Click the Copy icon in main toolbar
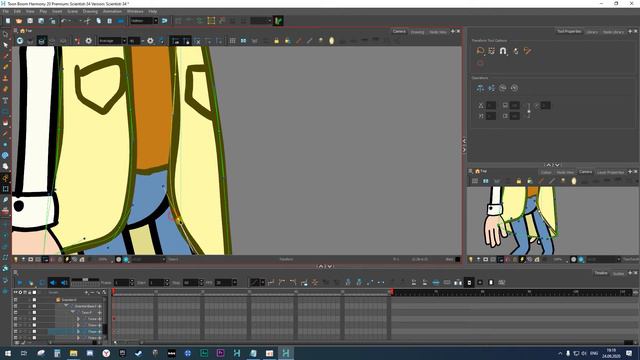This screenshot has height=360, width=640. tap(98, 21)
